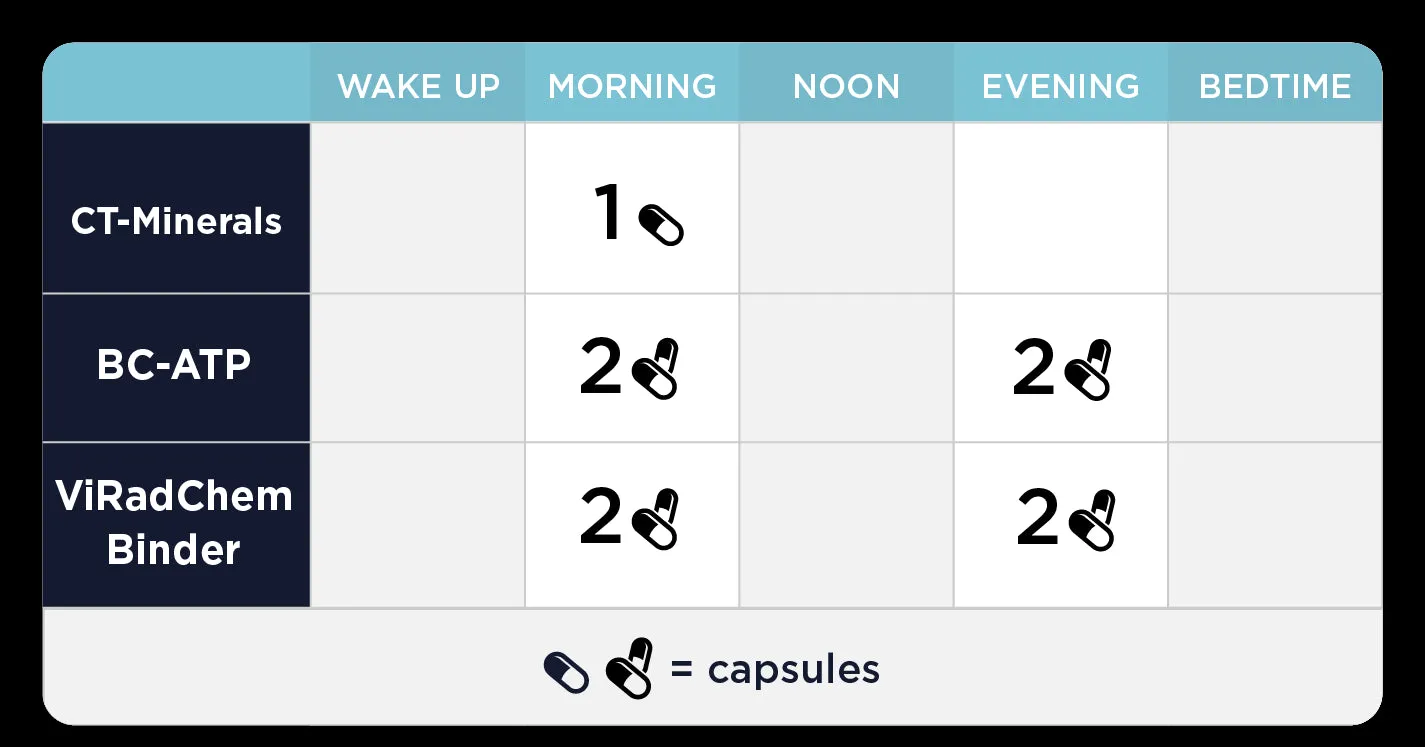Select the EVENING column header
Viewport: 1425px width, 747px height.
coord(1061,86)
